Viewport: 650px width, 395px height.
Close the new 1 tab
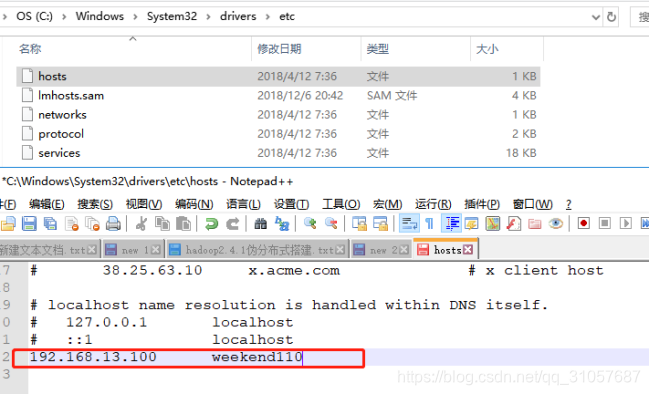tap(155, 250)
